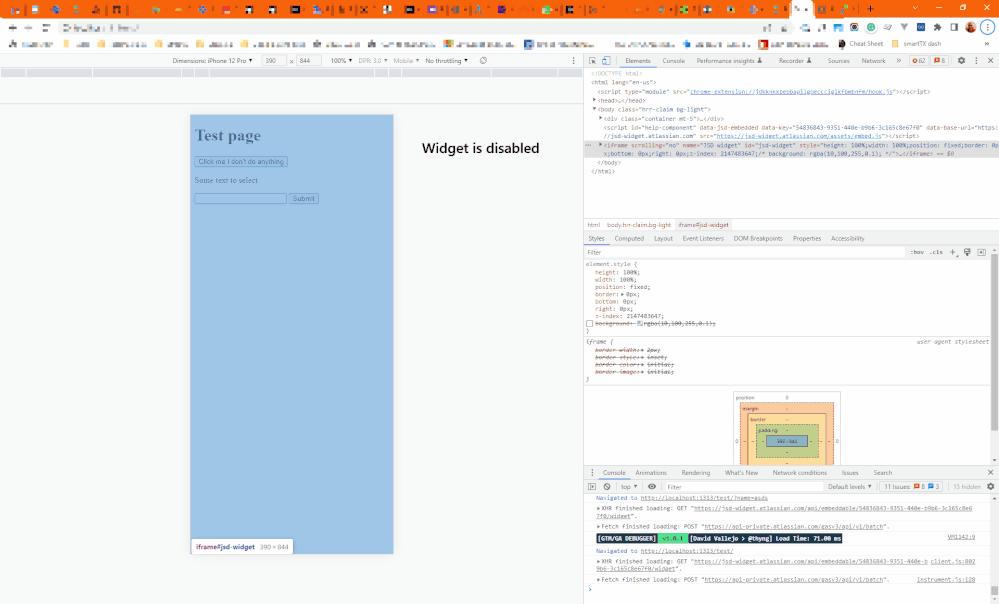
Task: Toggle the .cls class editor button
Action: [936, 252]
